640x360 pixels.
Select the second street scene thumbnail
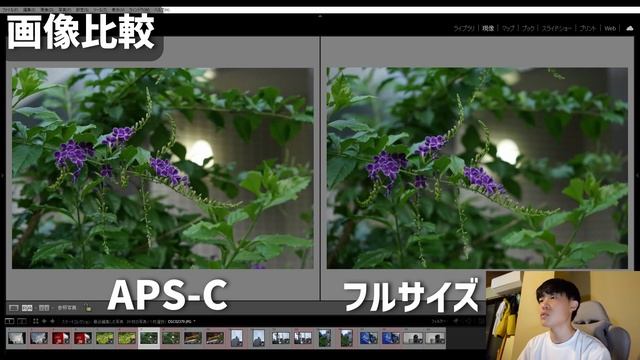click(303, 338)
